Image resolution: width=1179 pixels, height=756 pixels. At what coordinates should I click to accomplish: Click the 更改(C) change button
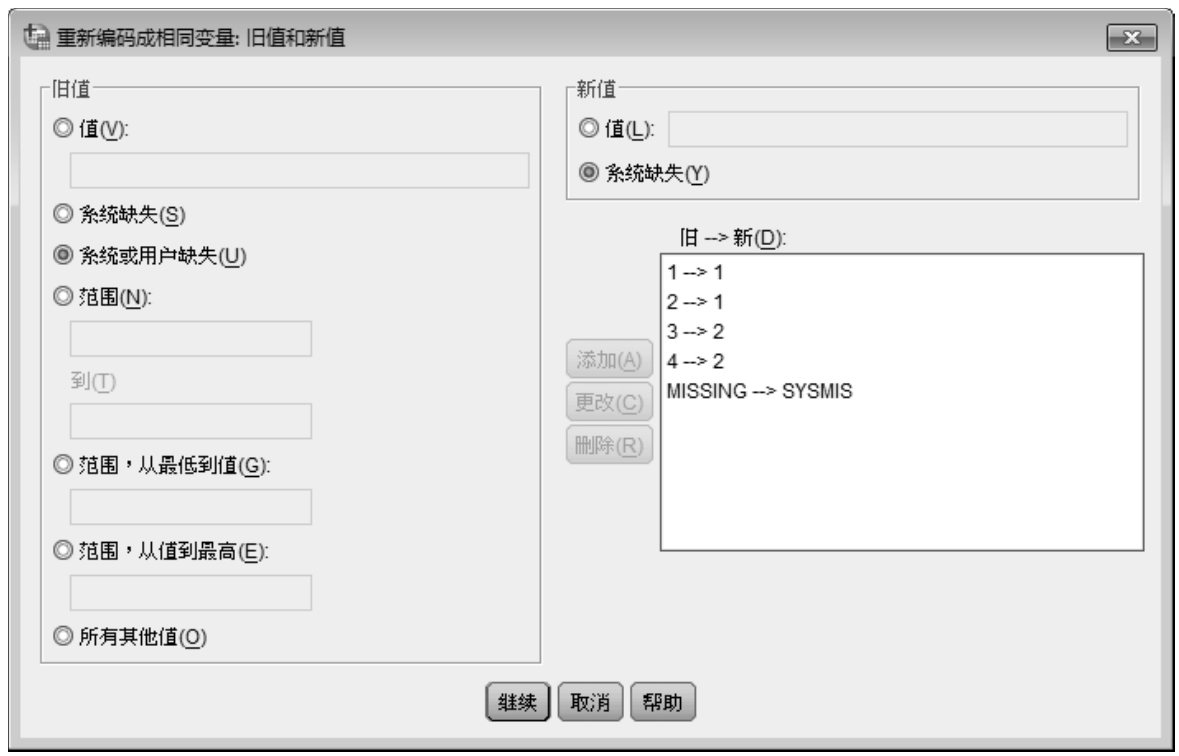609,402
